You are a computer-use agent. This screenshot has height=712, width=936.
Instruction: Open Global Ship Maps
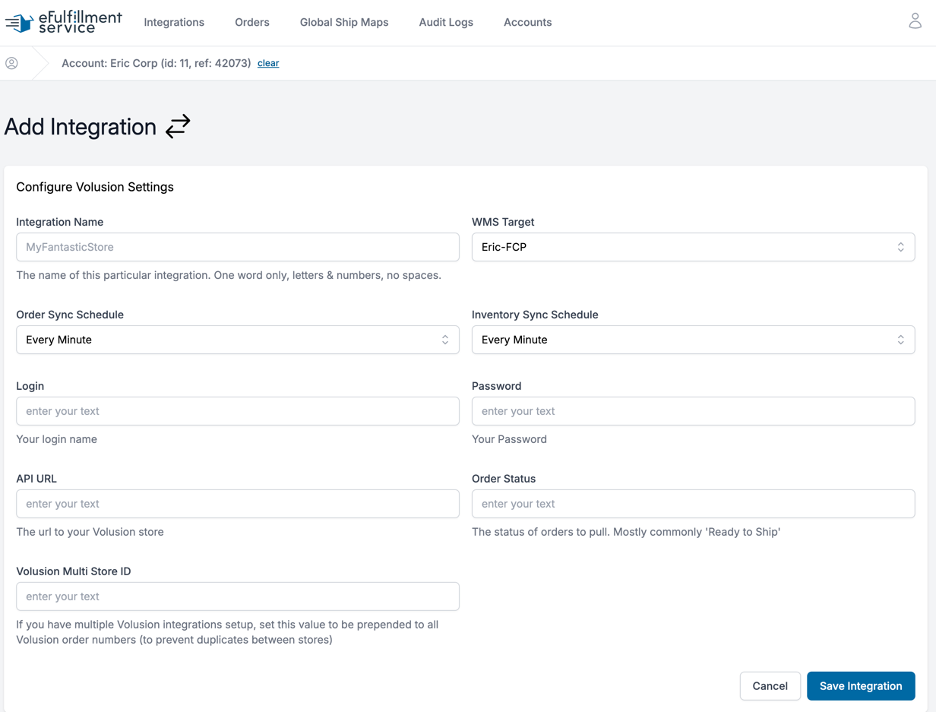click(344, 22)
